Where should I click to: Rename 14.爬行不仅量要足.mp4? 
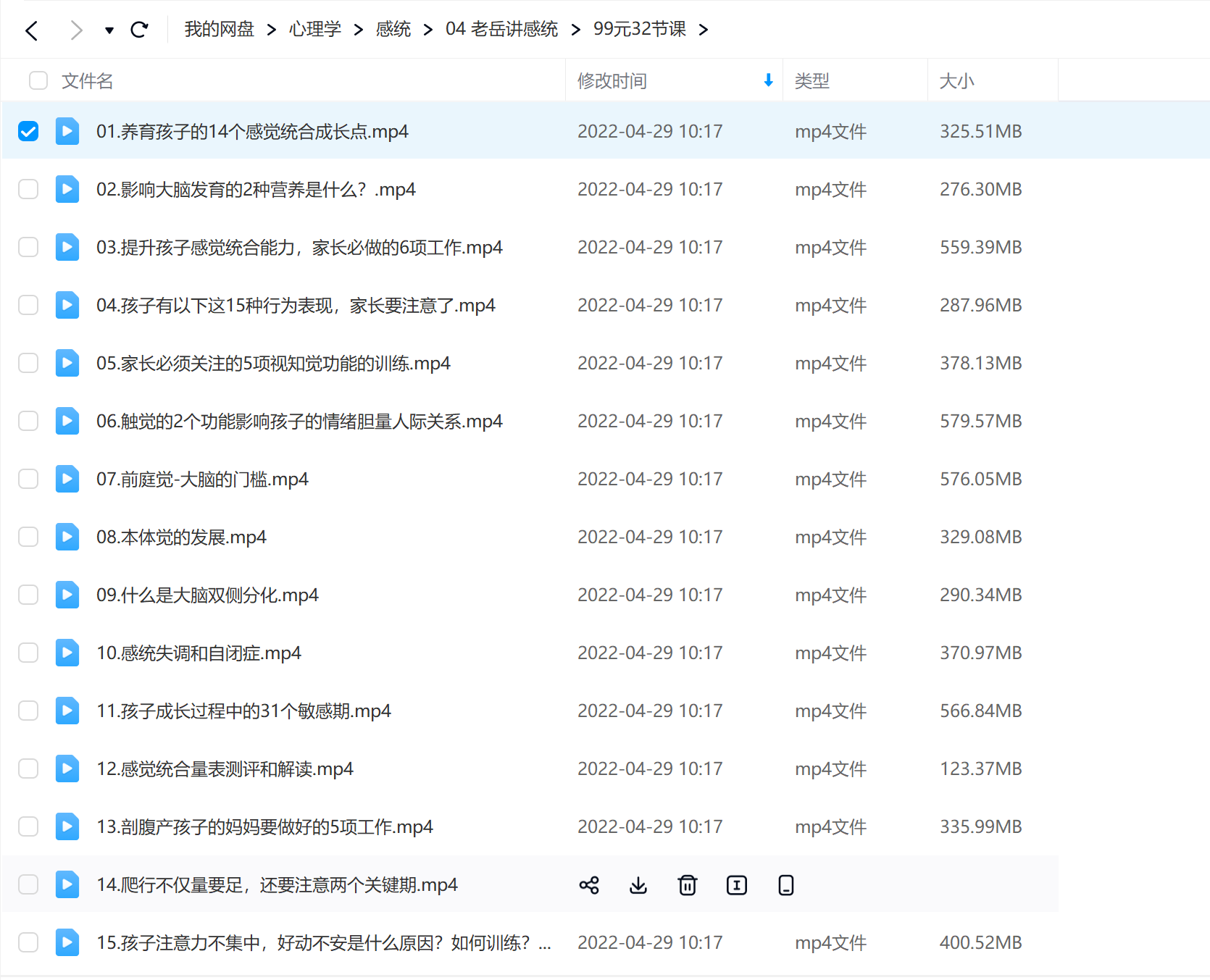point(736,884)
